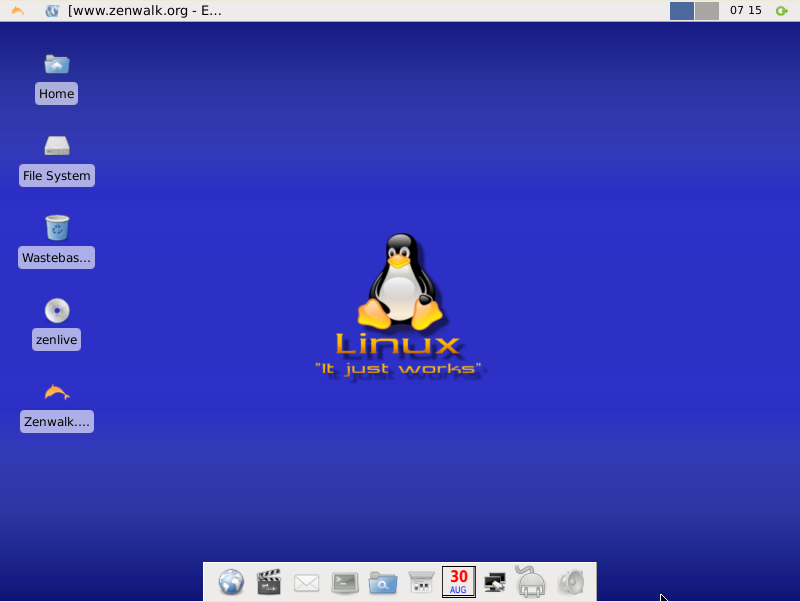Select the www.zenwalk.org taskbar window button
Viewport: 800px width, 602px height.
click(134, 10)
